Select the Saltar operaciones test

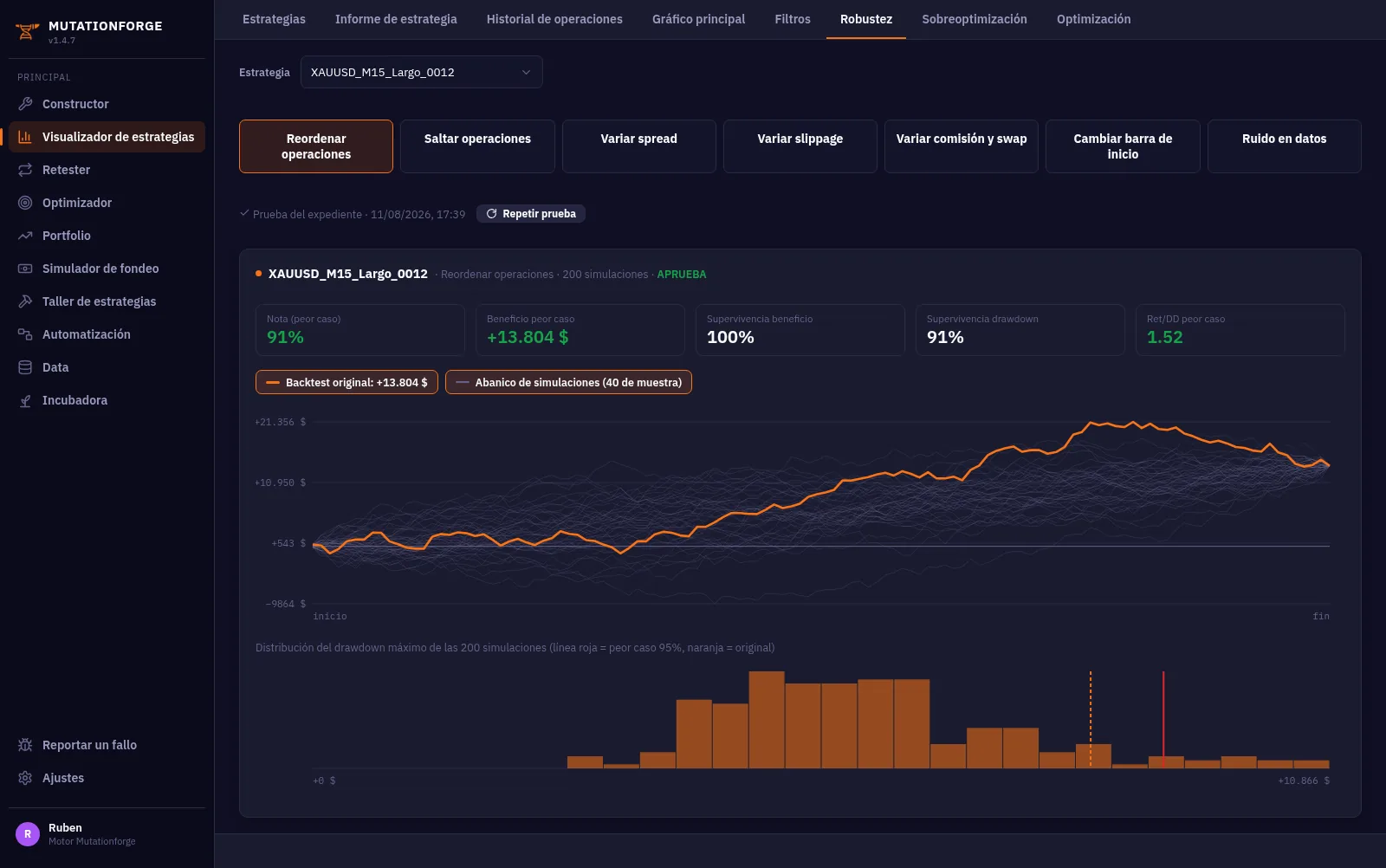click(477, 146)
